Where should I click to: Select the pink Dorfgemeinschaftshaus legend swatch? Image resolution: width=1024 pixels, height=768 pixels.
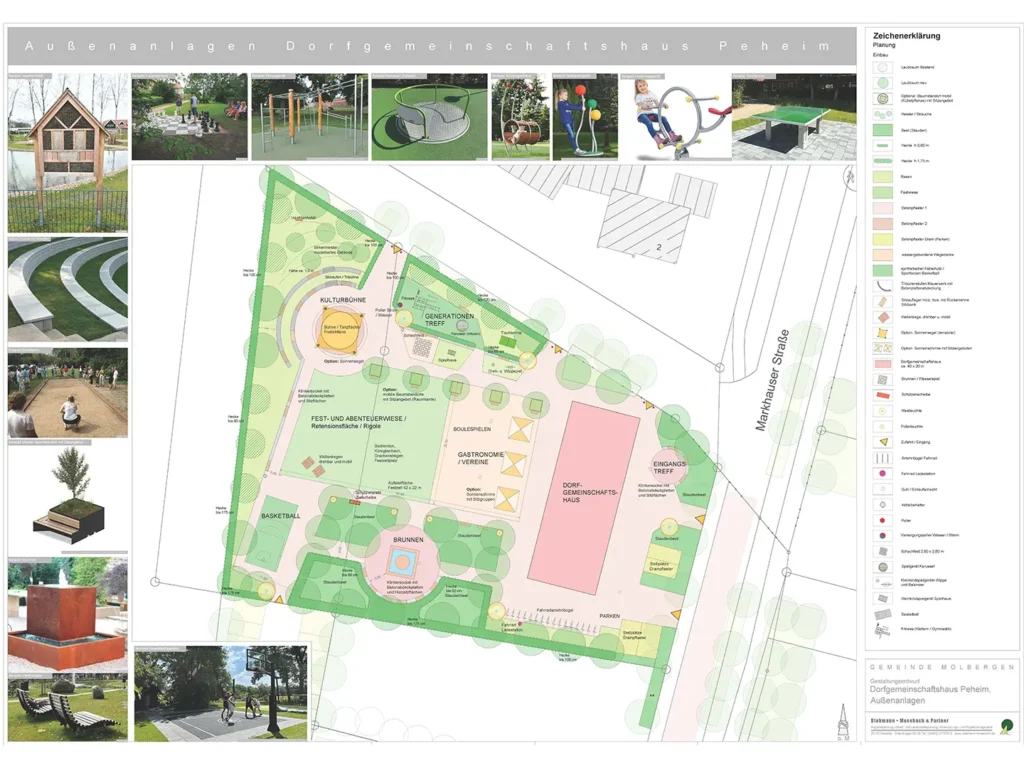[x=882, y=364]
